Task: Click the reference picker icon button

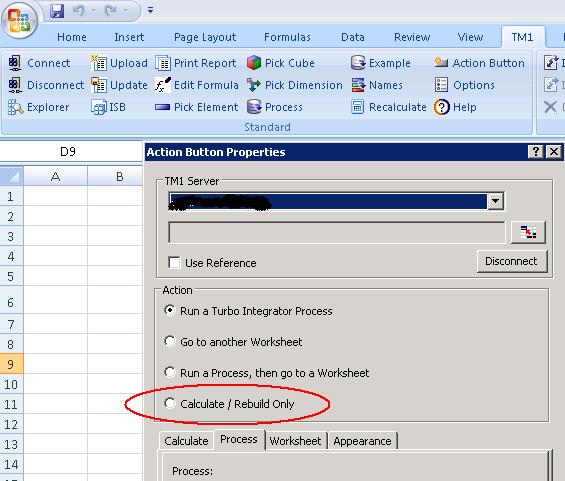Action: [x=528, y=232]
